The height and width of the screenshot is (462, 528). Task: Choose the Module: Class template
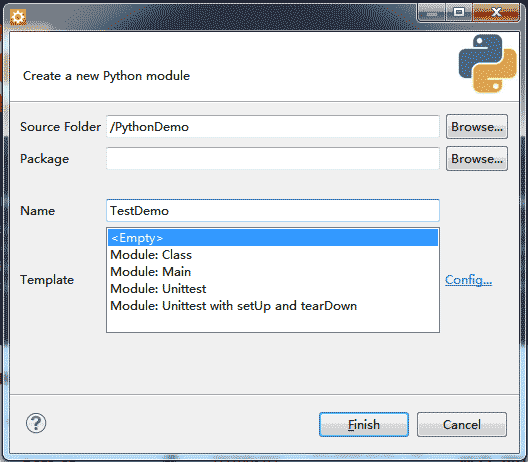coord(273,255)
